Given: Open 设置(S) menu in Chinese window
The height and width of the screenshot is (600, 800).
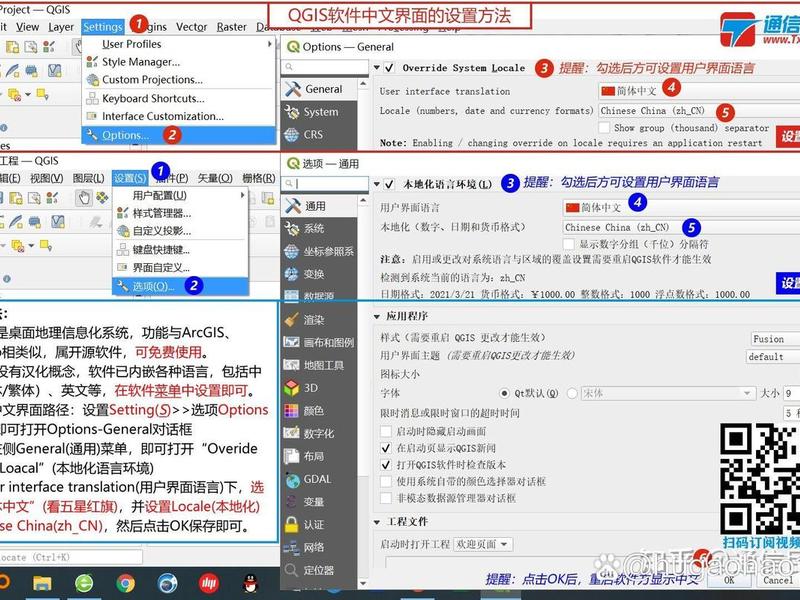Looking at the screenshot, I should [x=130, y=178].
